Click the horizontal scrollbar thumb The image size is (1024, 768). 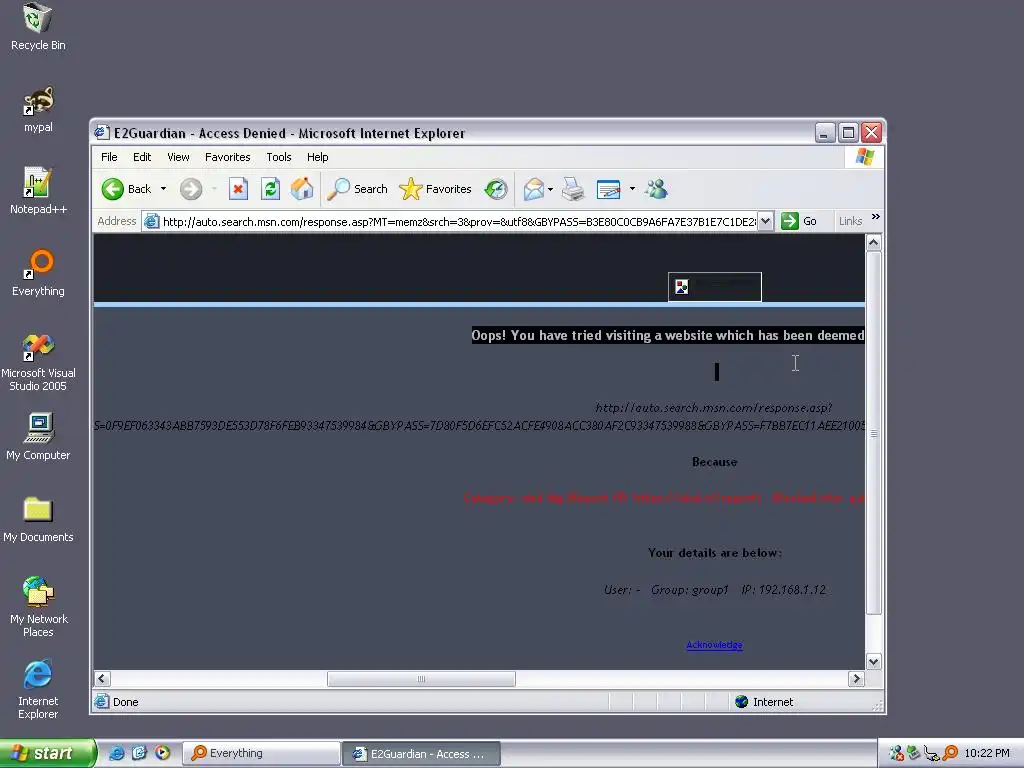(x=421, y=679)
